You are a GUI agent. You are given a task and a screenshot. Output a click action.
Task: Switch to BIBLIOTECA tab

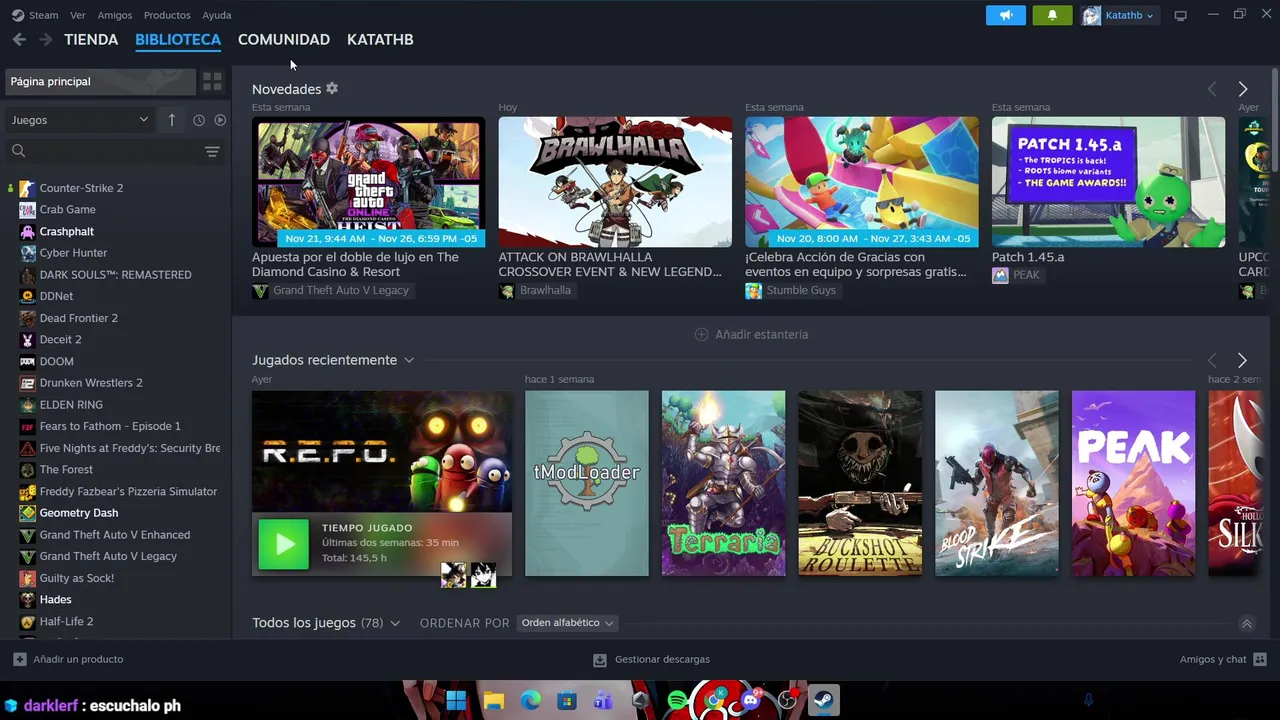click(178, 39)
